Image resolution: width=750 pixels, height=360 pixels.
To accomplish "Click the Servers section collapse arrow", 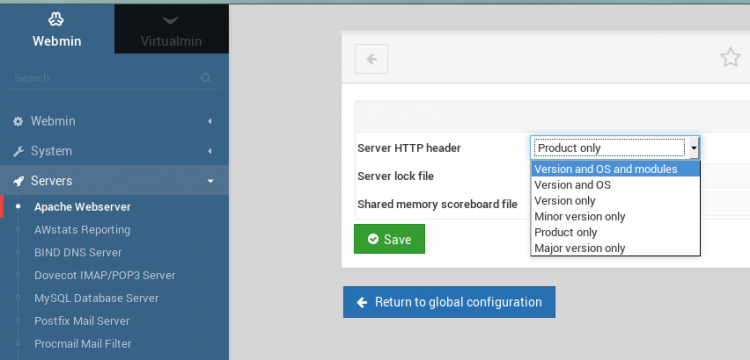I will pos(210,181).
